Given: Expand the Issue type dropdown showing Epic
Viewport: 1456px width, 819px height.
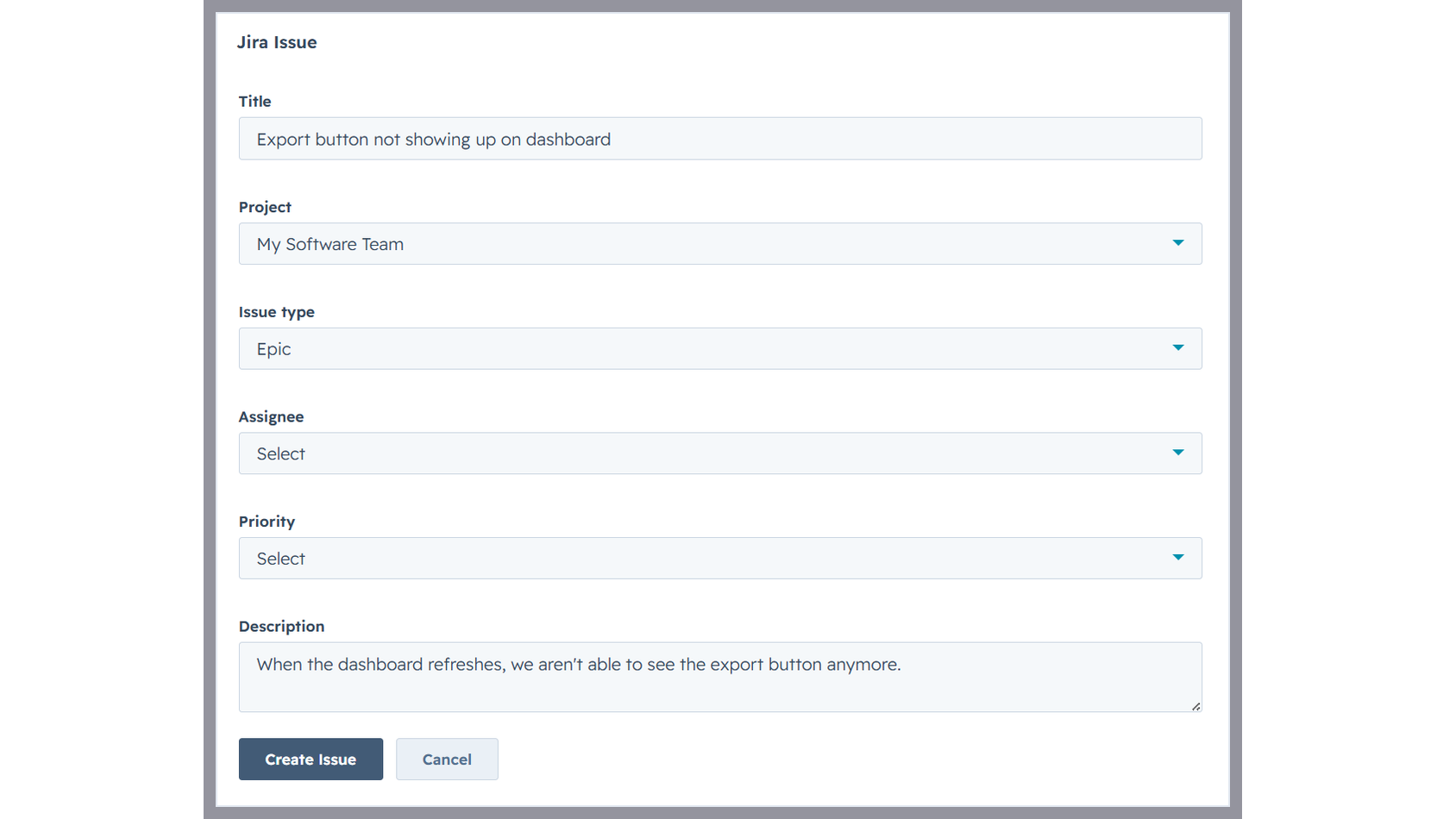Looking at the screenshot, I should point(720,348).
